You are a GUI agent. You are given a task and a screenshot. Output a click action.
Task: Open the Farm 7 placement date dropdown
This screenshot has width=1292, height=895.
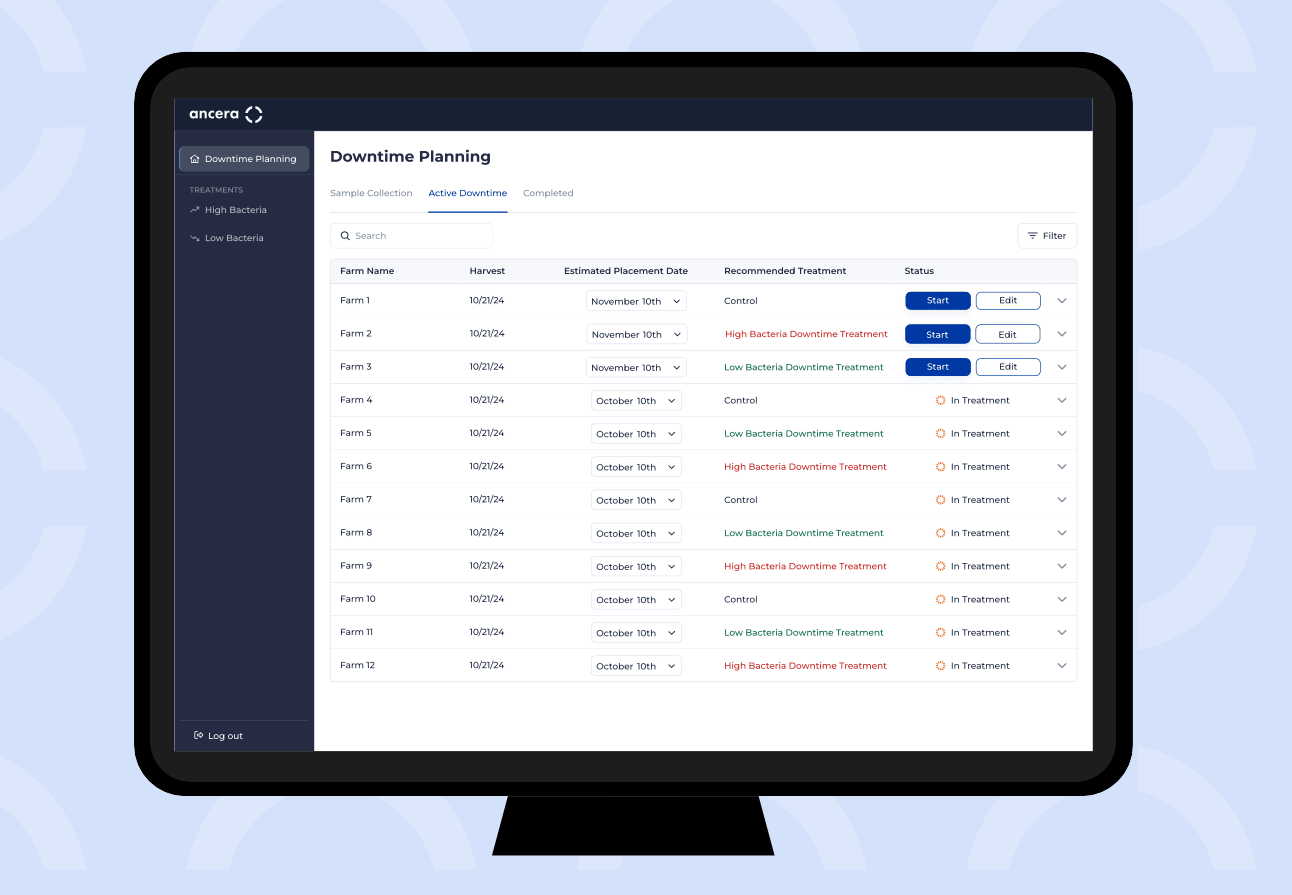click(x=636, y=500)
